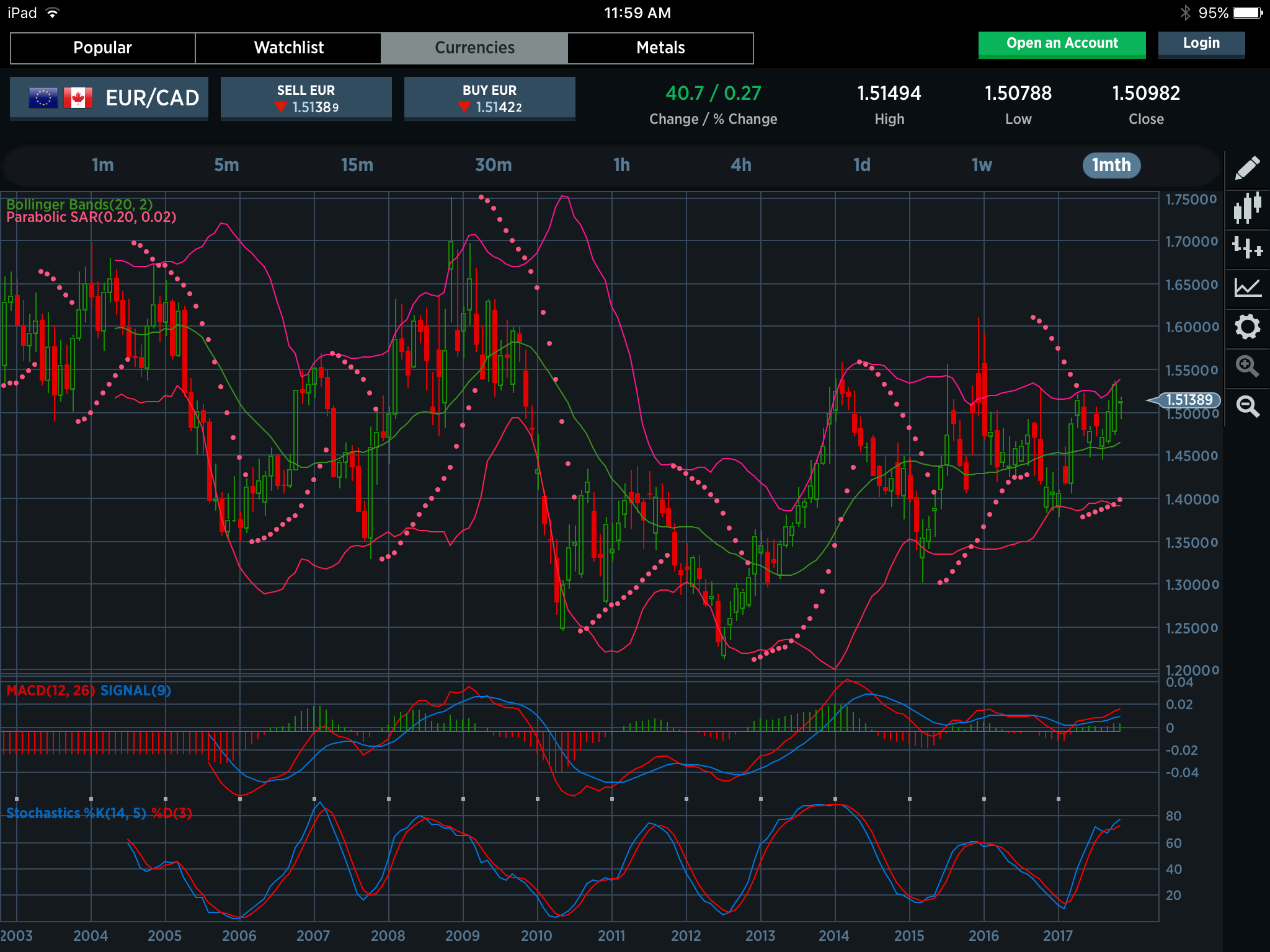1270x952 pixels.
Task: Zoom out of the chart
Action: pyautogui.click(x=1247, y=406)
